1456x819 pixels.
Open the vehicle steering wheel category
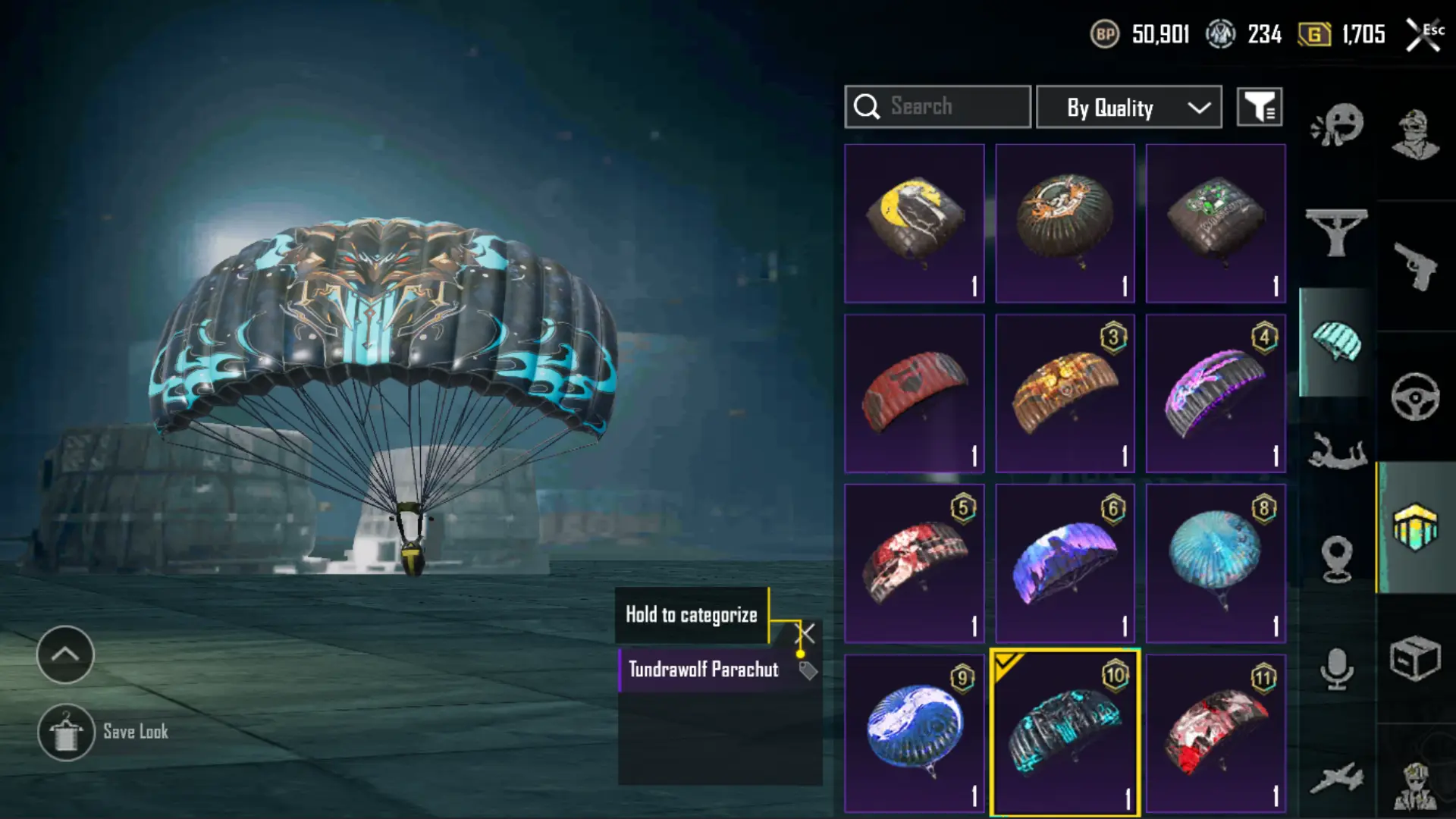pyautogui.click(x=1415, y=396)
